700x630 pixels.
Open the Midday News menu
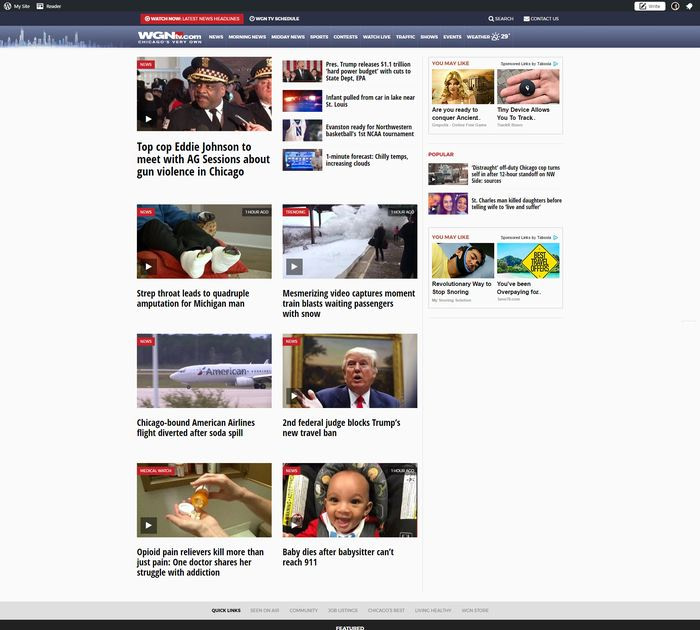288,37
